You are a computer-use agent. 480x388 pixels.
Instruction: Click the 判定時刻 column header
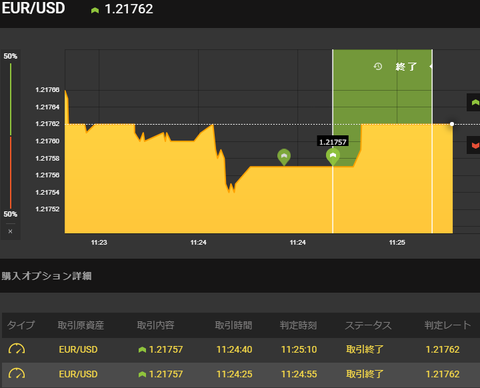click(298, 325)
